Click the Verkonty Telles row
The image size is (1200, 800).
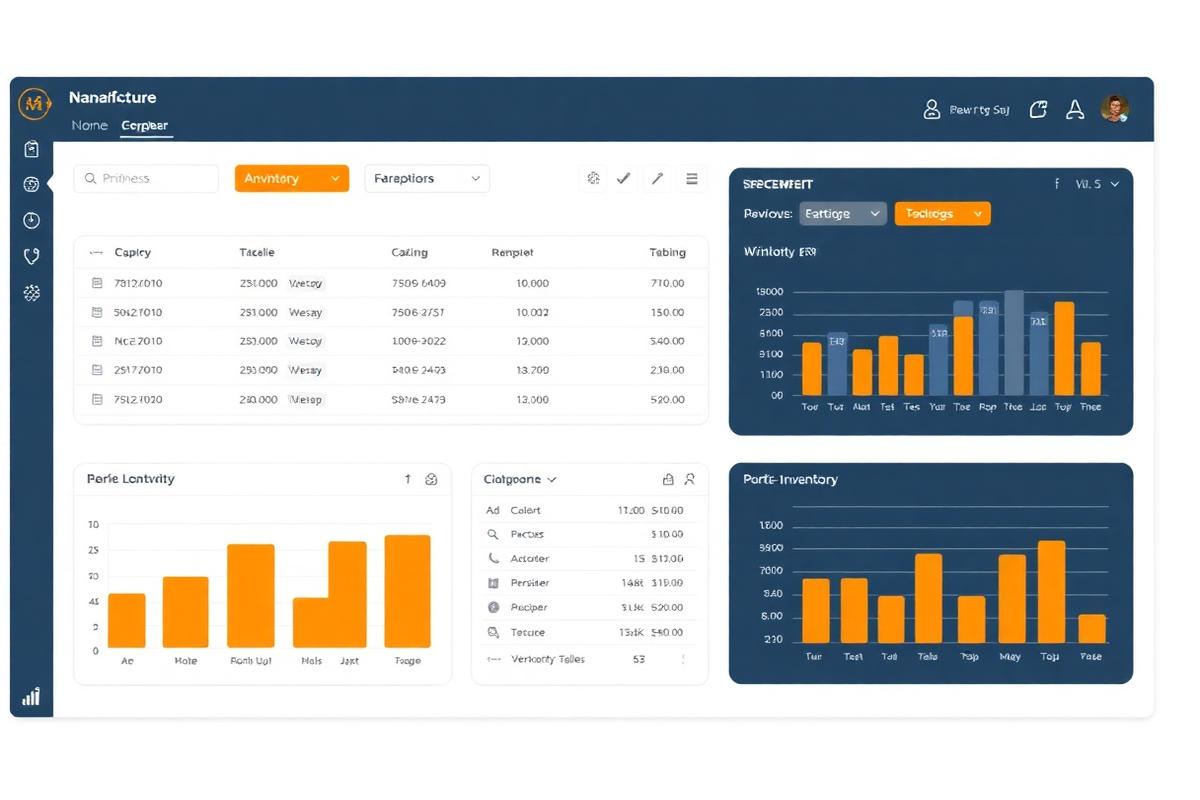pyautogui.click(x=590, y=659)
